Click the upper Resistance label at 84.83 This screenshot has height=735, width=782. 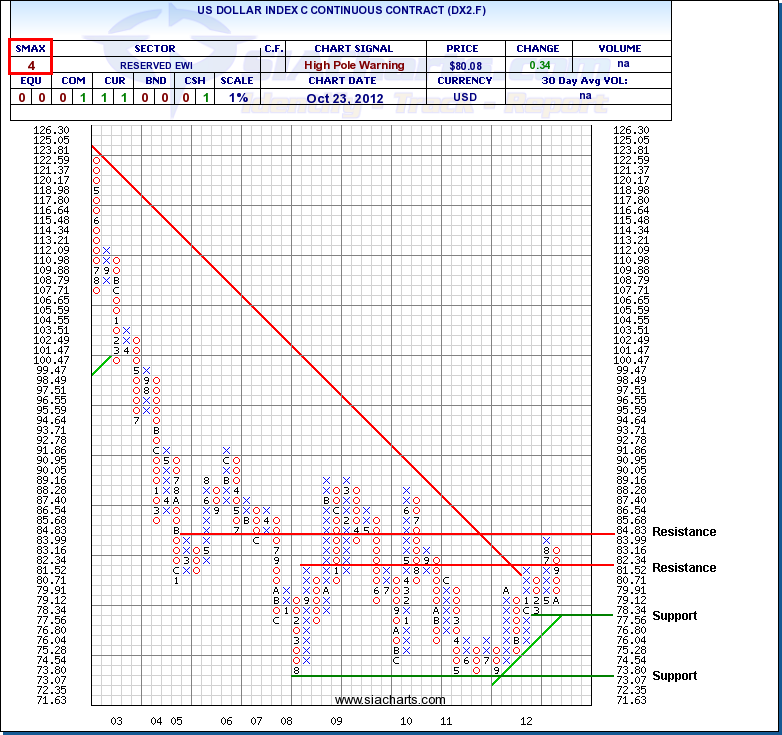684,532
